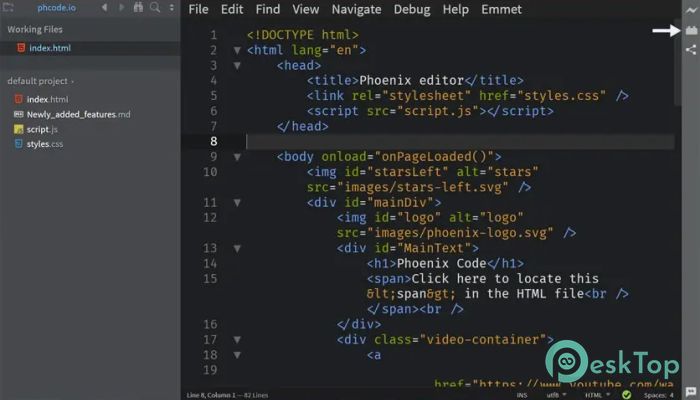Click the folder icon beside phcode.io

coord(8,8)
